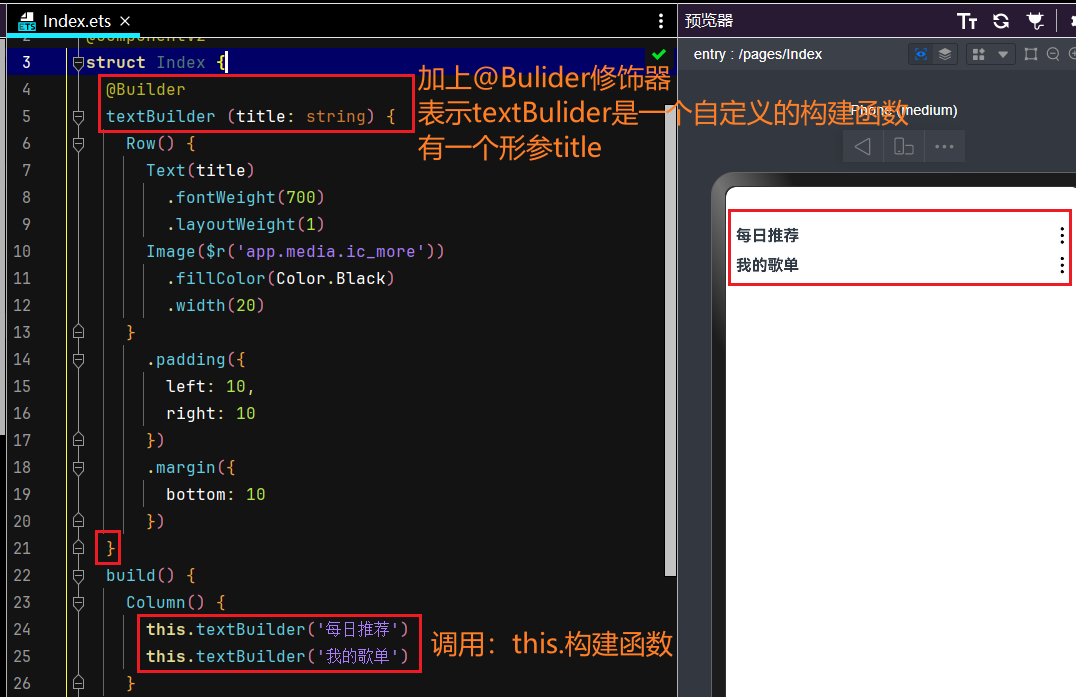Screen dimensions: 1076x697
Task: Open the editor tab options three-dot menu
Action: 661,21
